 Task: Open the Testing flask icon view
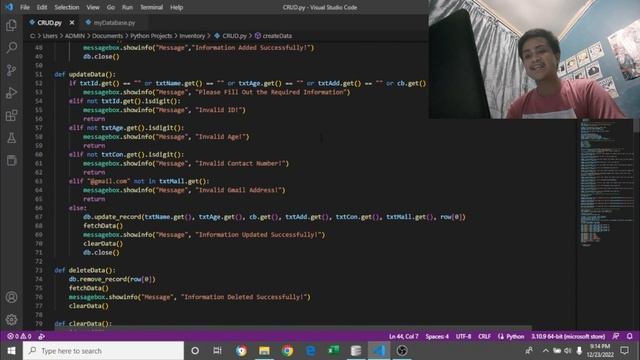click(11, 138)
